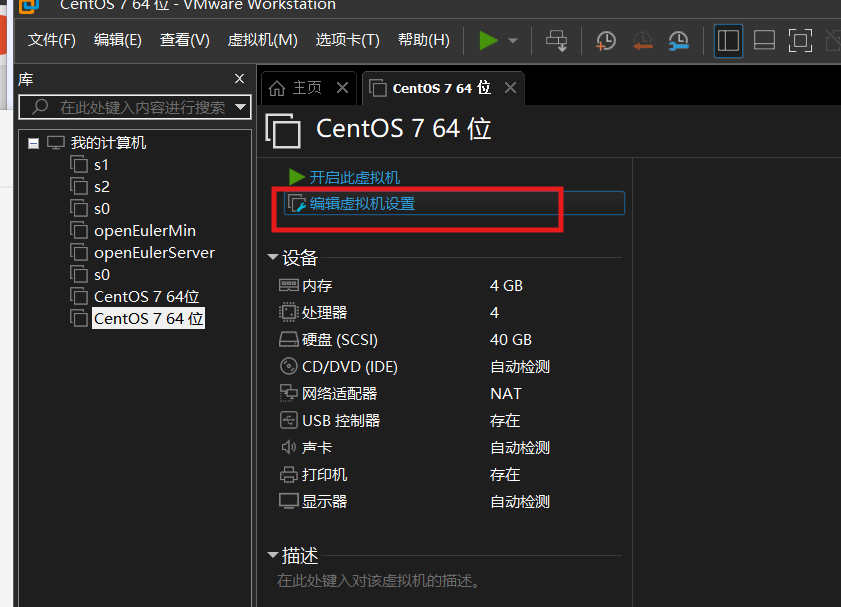Collapse the 描述 section
The width and height of the screenshot is (841, 607).
pos(273,555)
